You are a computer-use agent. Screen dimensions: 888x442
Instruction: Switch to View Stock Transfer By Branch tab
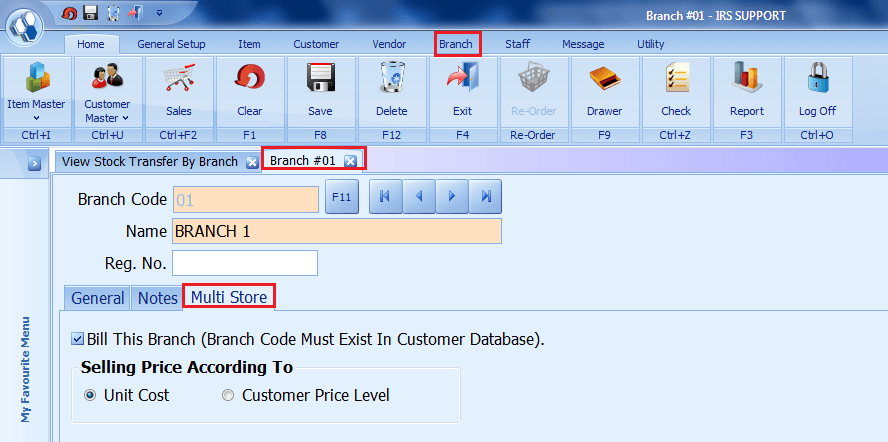150,162
